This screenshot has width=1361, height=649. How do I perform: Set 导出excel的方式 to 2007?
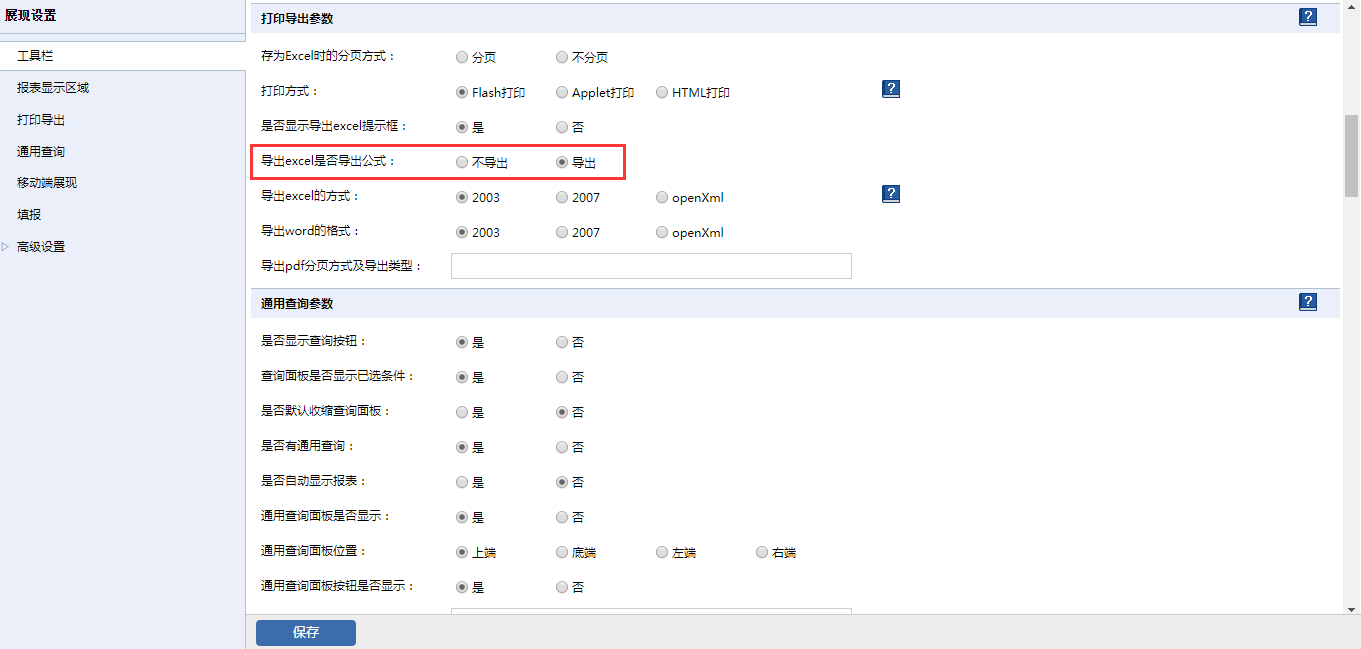click(562, 197)
